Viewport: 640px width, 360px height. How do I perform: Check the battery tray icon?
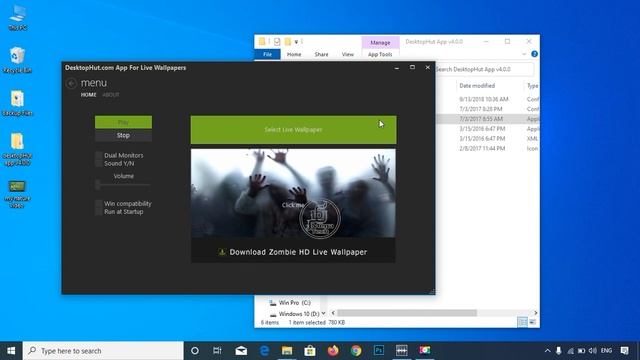(x=581, y=351)
